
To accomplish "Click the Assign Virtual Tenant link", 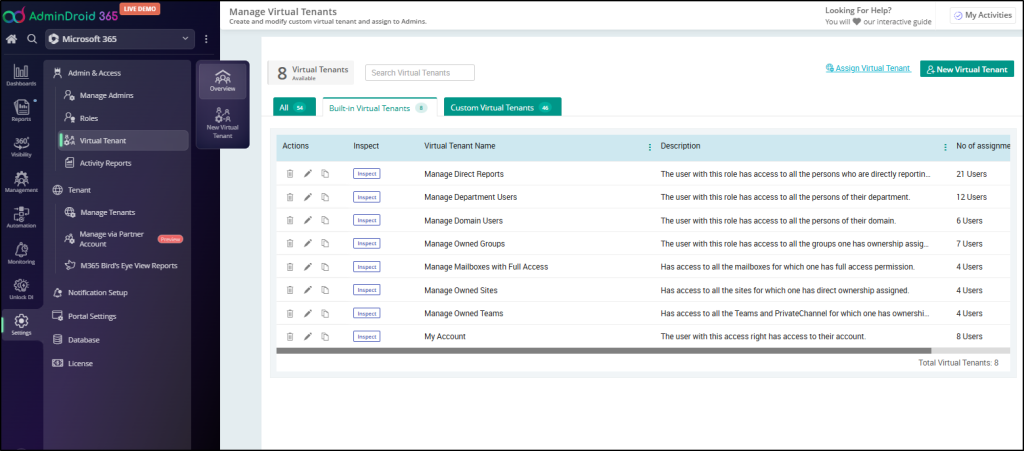I will point(868,68).
